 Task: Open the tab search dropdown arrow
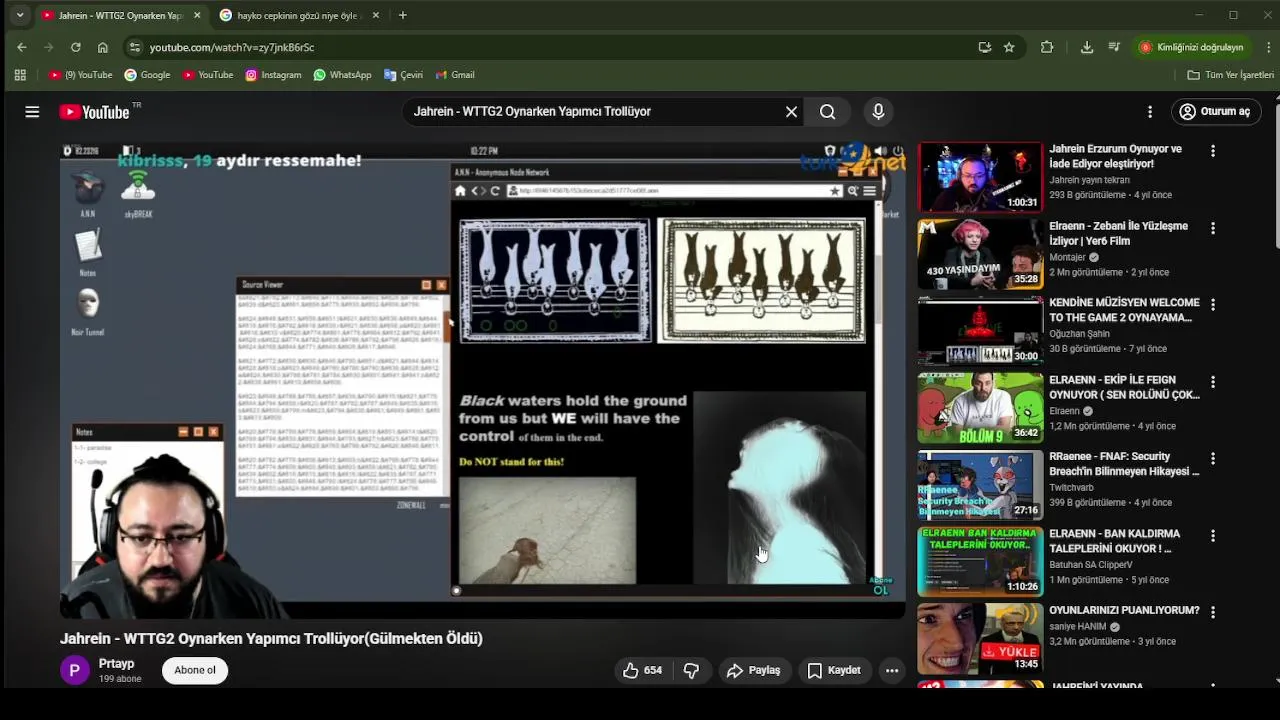[x=19, y=15]
